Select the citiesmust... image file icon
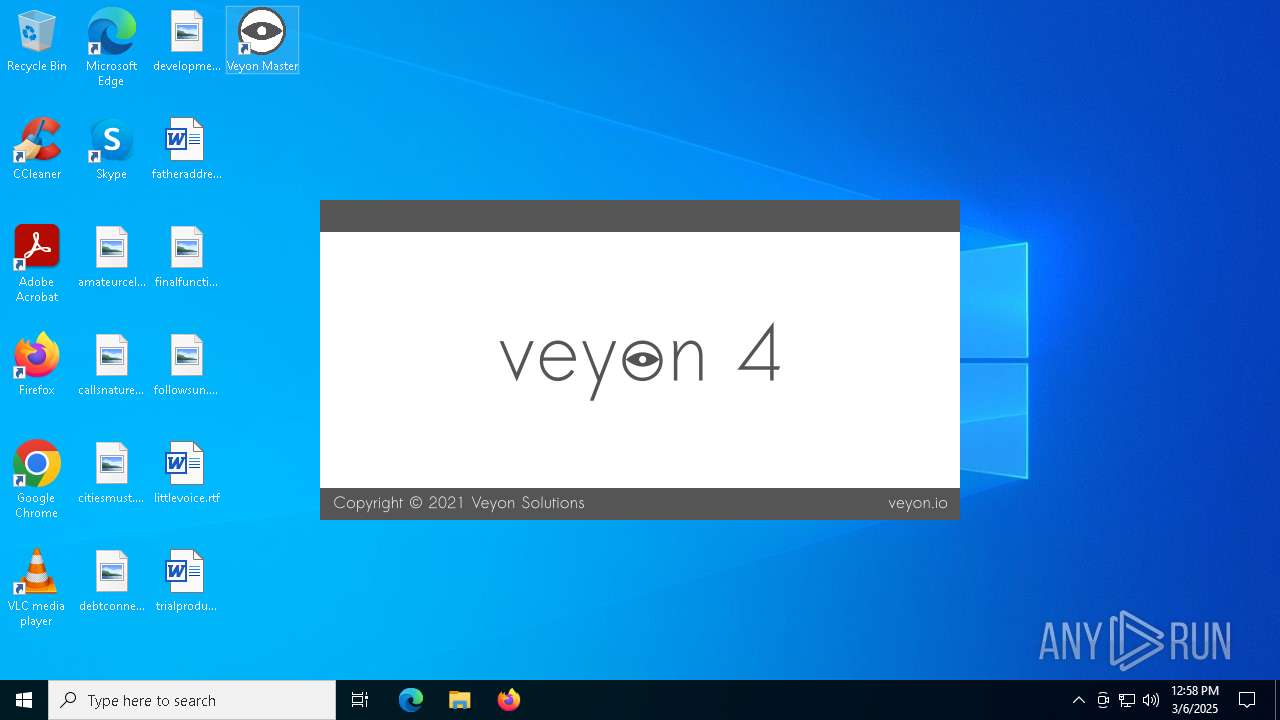This screenshot has height=720, width=1280. [x=111, y=473]
